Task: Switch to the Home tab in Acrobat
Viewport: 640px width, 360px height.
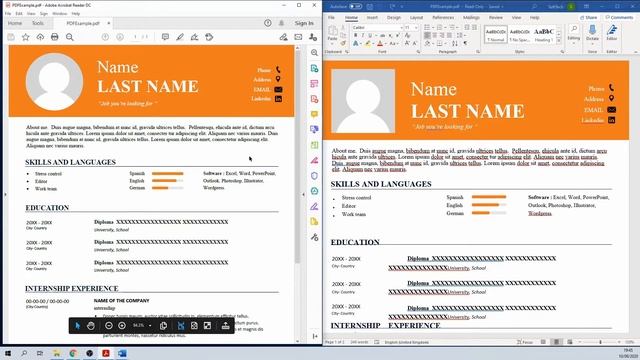Action: [15, 23]
